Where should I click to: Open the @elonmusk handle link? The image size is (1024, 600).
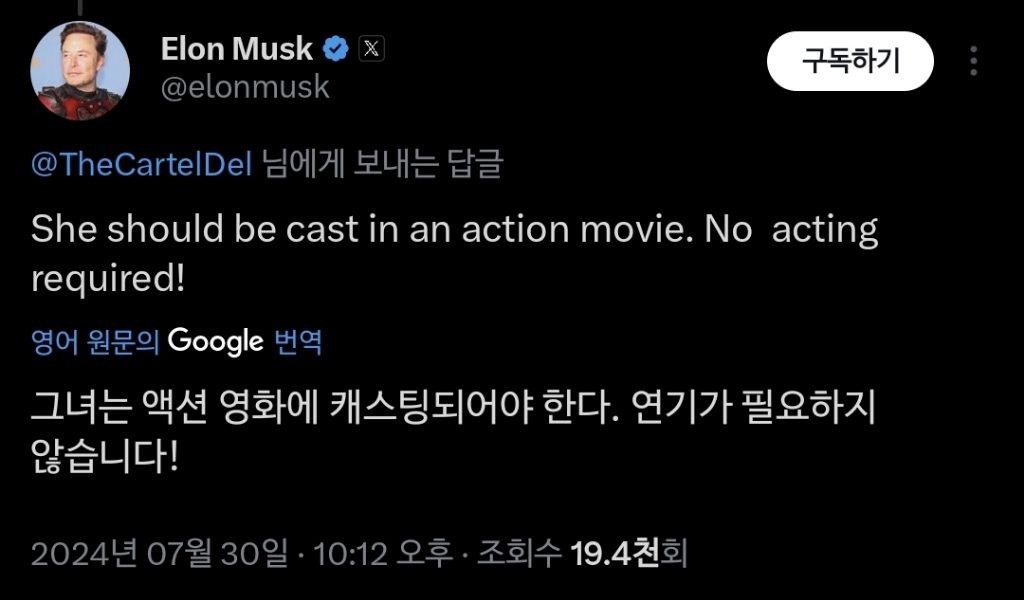245,87
